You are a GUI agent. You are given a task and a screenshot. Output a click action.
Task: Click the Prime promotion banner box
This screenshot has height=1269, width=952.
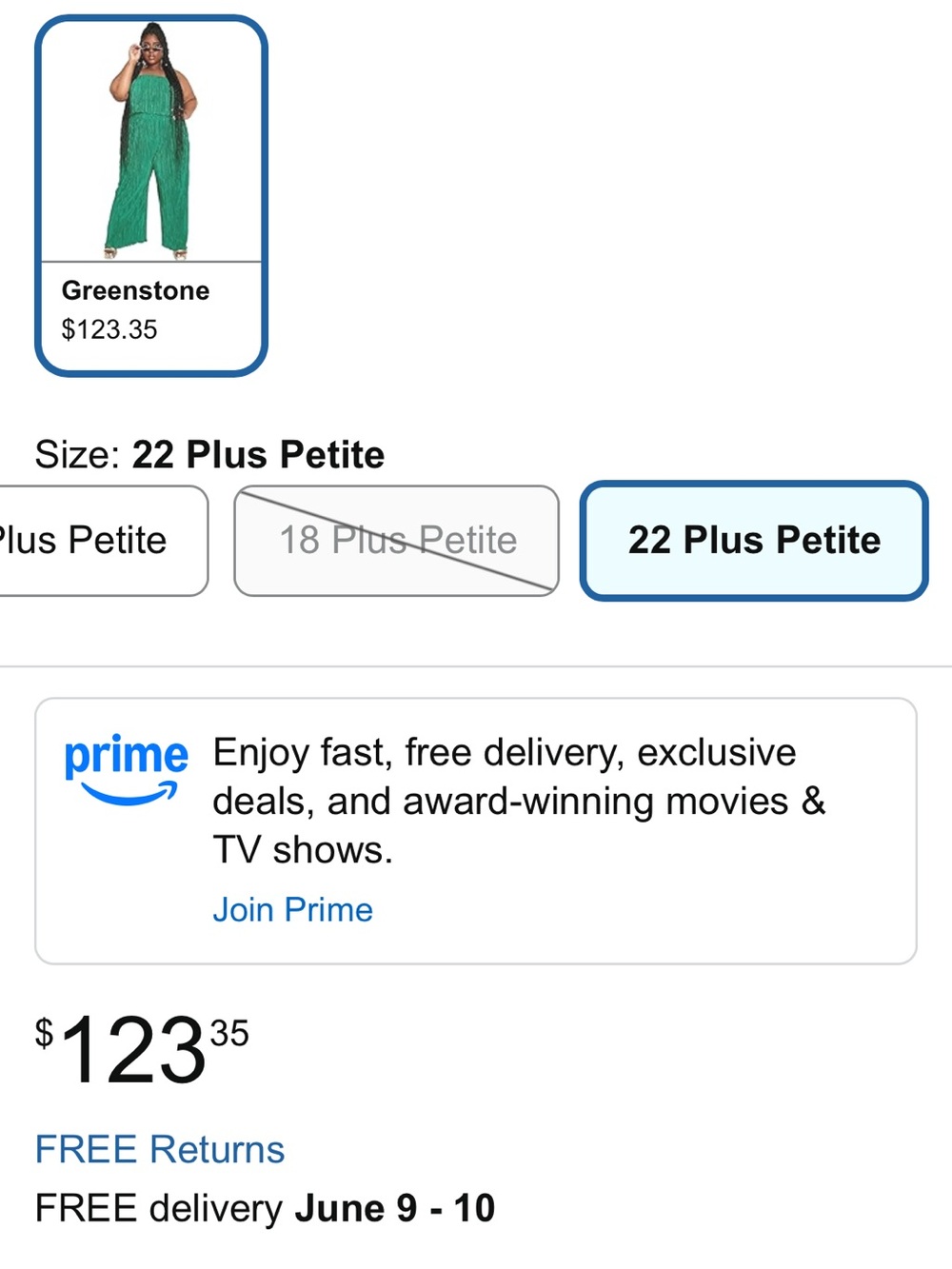point(476,831)
